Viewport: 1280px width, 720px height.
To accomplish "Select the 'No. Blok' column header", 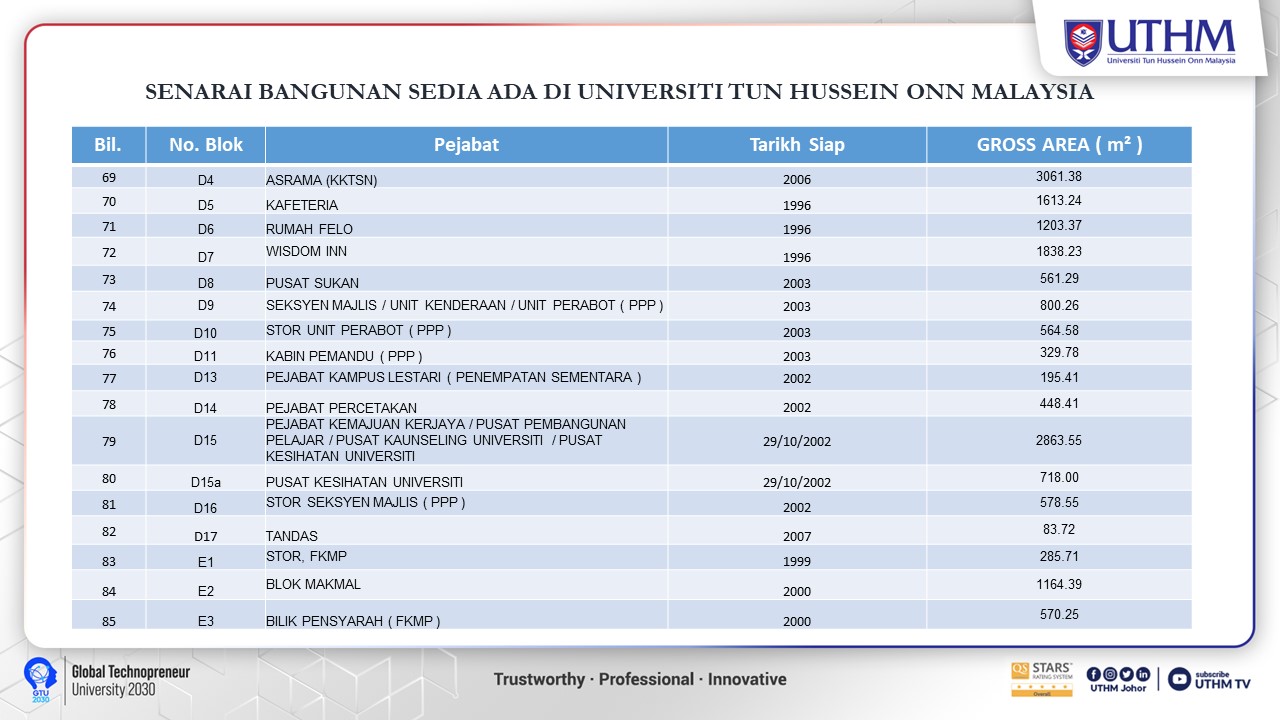I will pyautogui.click(x=206, y=145).
